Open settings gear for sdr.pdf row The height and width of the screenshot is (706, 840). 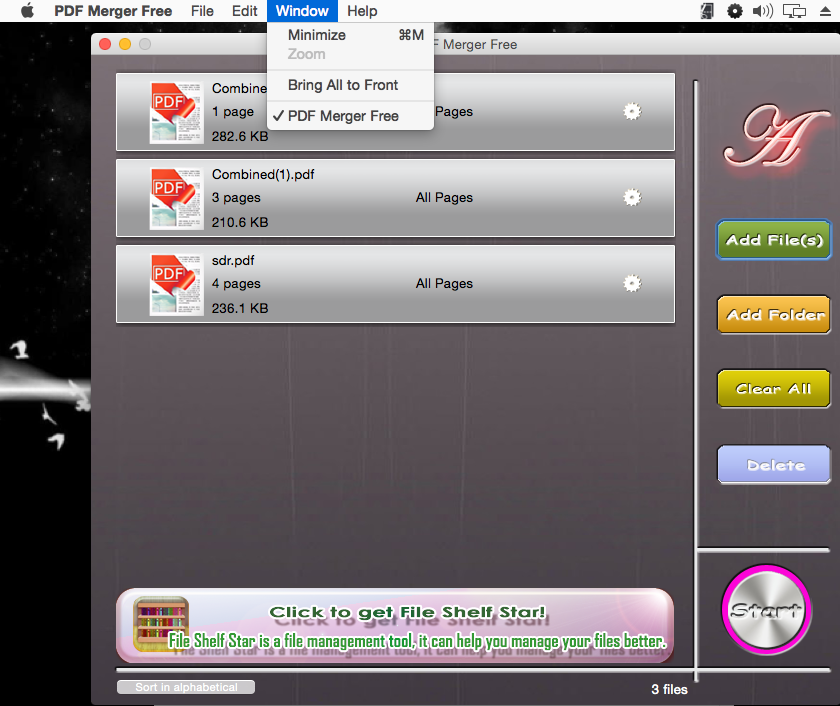[x=632, y=283]
